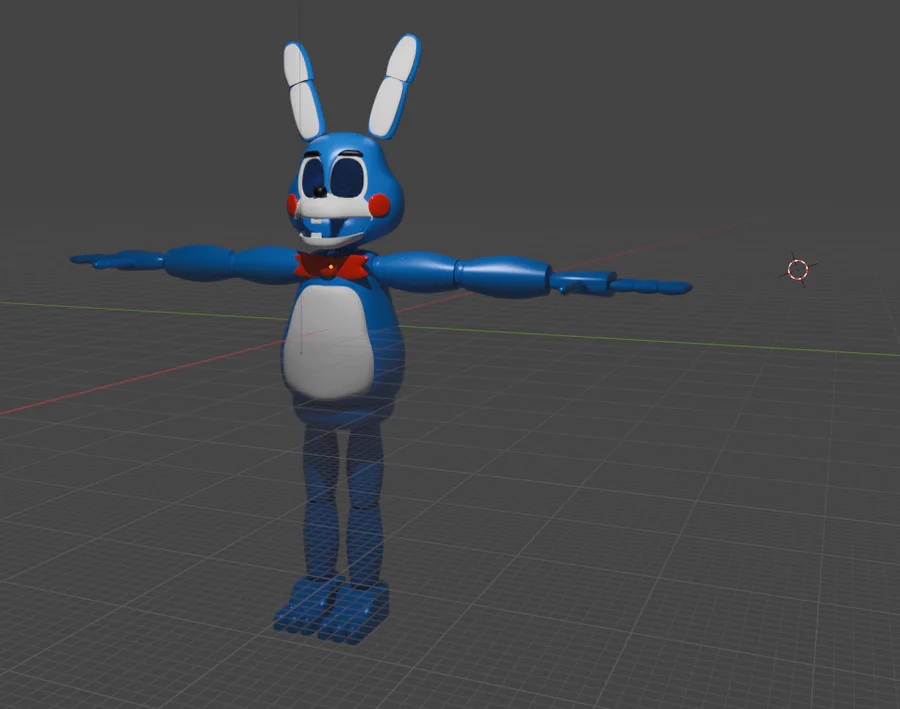Viewport: 900px width, 709px height.
Task: Select the rabbit's white buck teeth
Action: (x=317, y=222)
